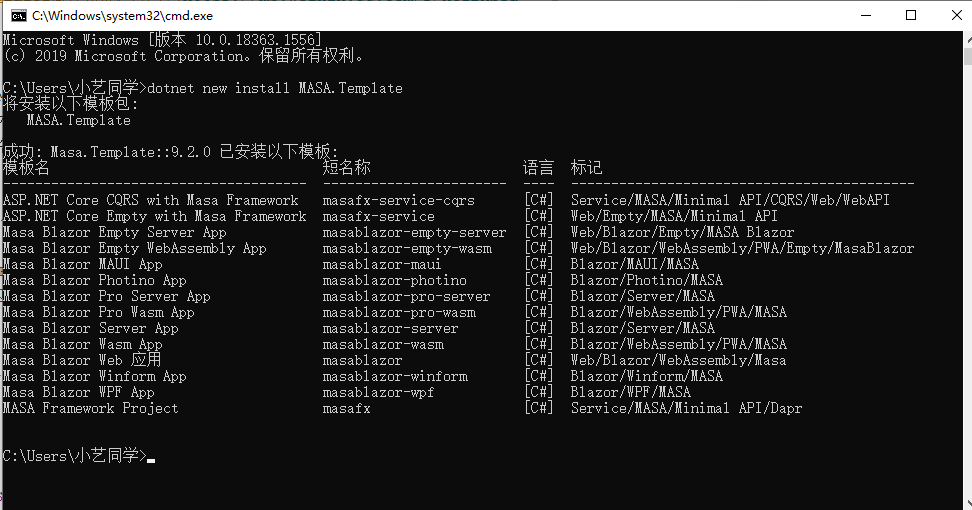972x510 pixels.
Task: Maximize the cmd.exe window
Action: click(911, 15)
